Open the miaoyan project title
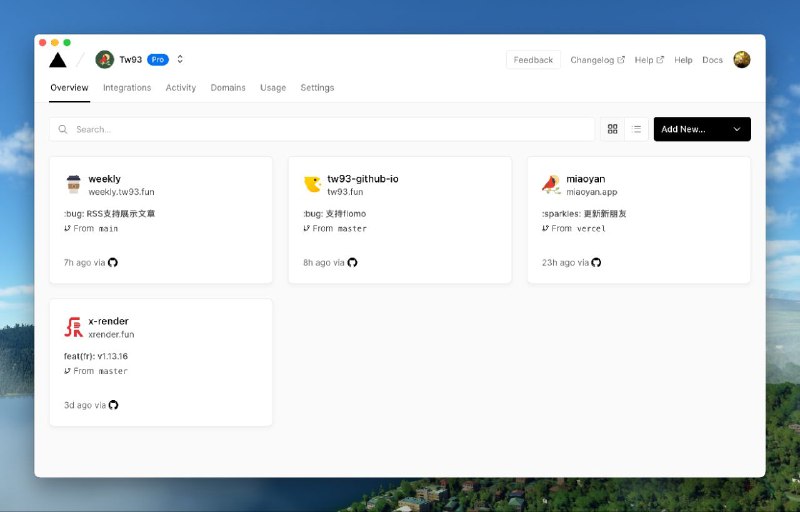 pos(586,179)
